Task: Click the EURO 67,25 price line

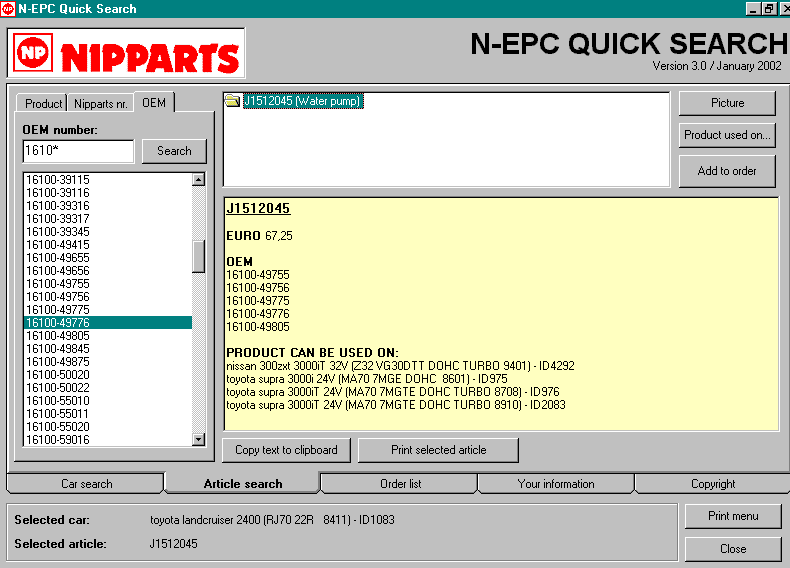Action: click(259, 236)
